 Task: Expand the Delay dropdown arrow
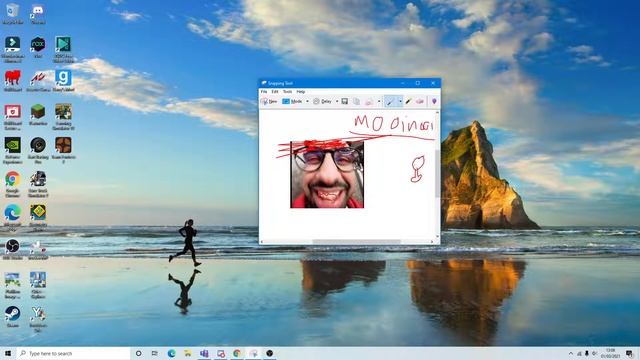pyautogui.click(x=337, y=101)
